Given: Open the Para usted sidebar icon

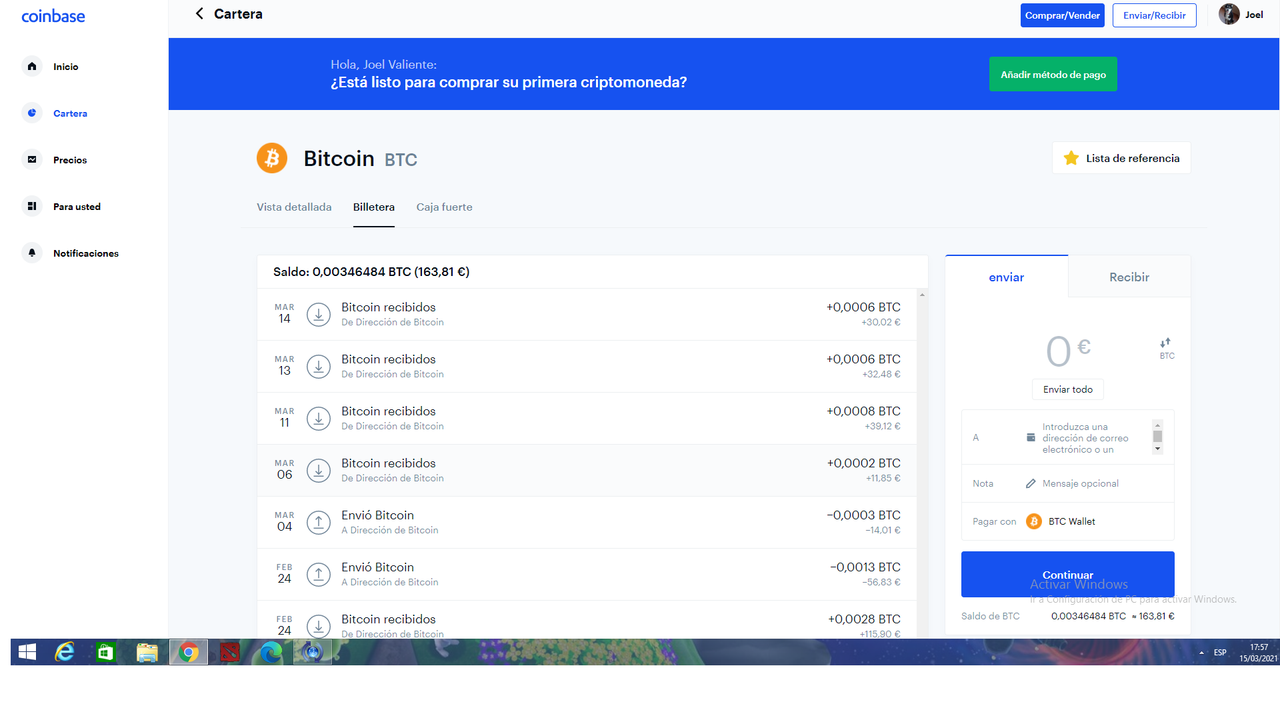Looking at the screenshot, I should [32, 206].
